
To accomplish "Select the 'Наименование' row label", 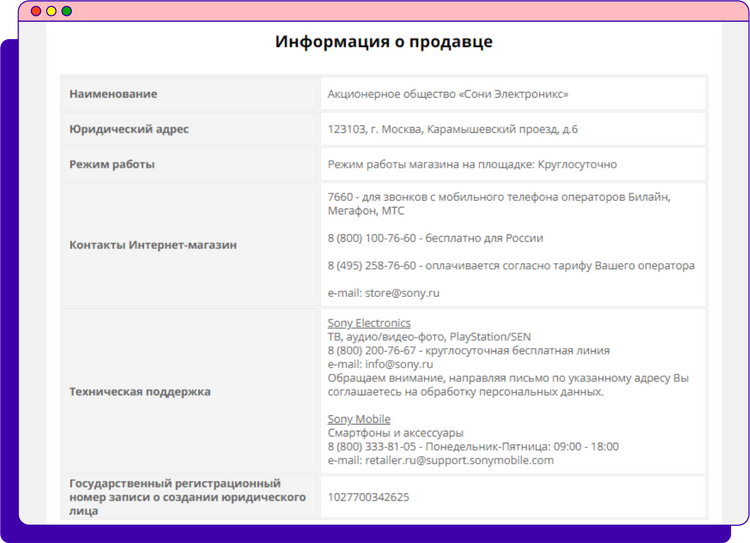I will 113,94.
